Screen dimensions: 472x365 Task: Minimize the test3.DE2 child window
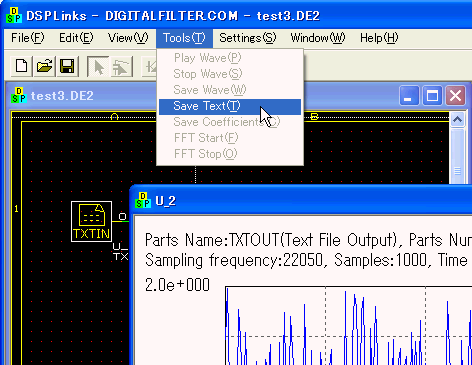coord(409,96)
